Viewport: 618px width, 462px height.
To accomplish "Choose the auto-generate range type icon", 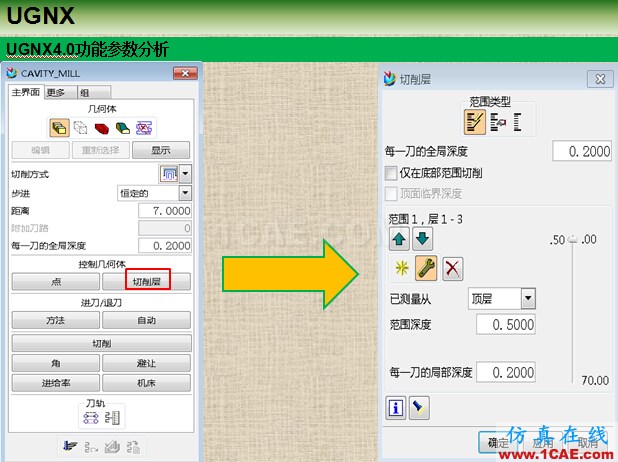I will (475, 122).
